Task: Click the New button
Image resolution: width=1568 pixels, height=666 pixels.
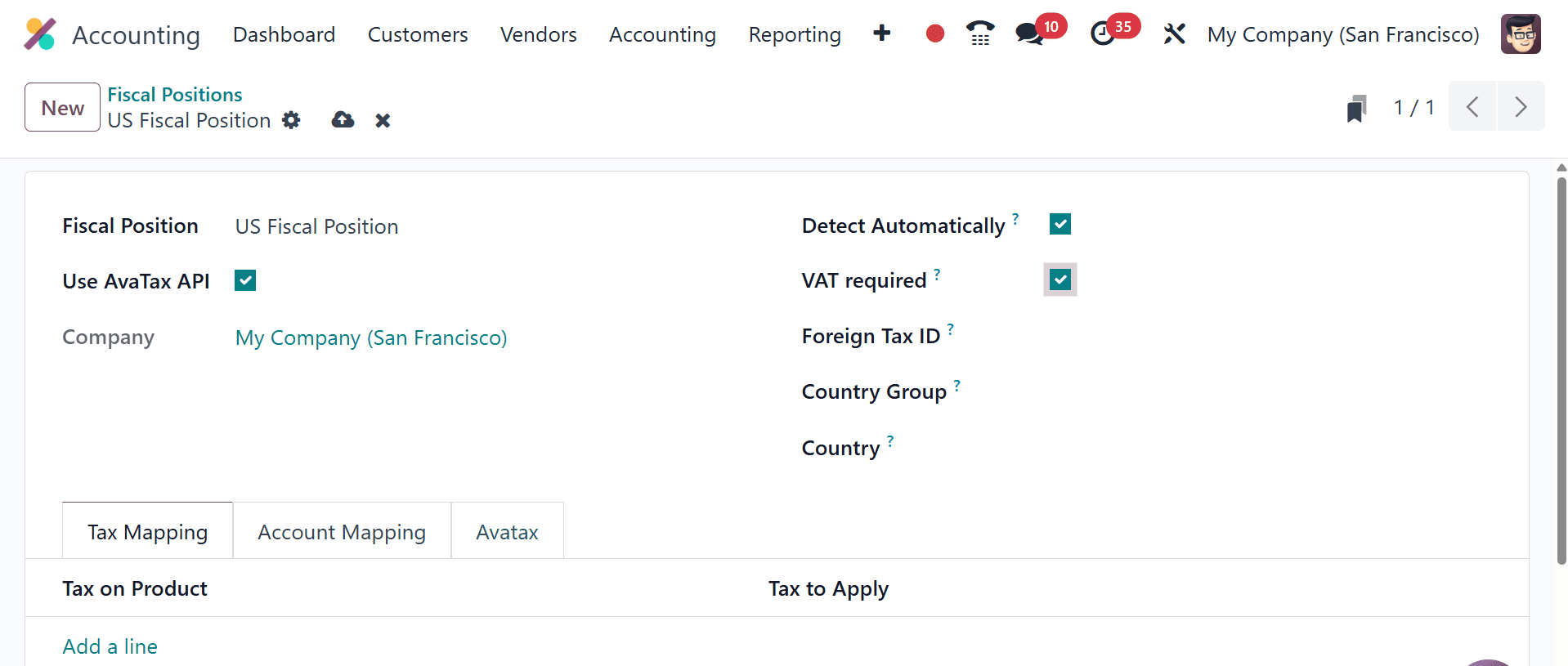Action: pos(62,107)
